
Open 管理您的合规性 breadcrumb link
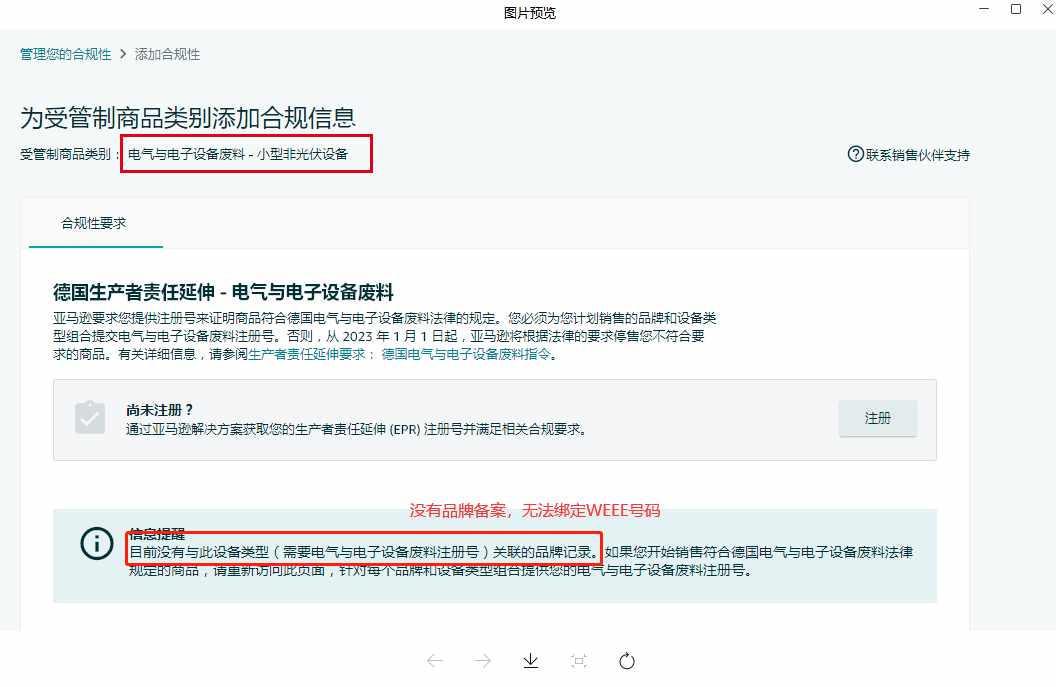(65, 54)
